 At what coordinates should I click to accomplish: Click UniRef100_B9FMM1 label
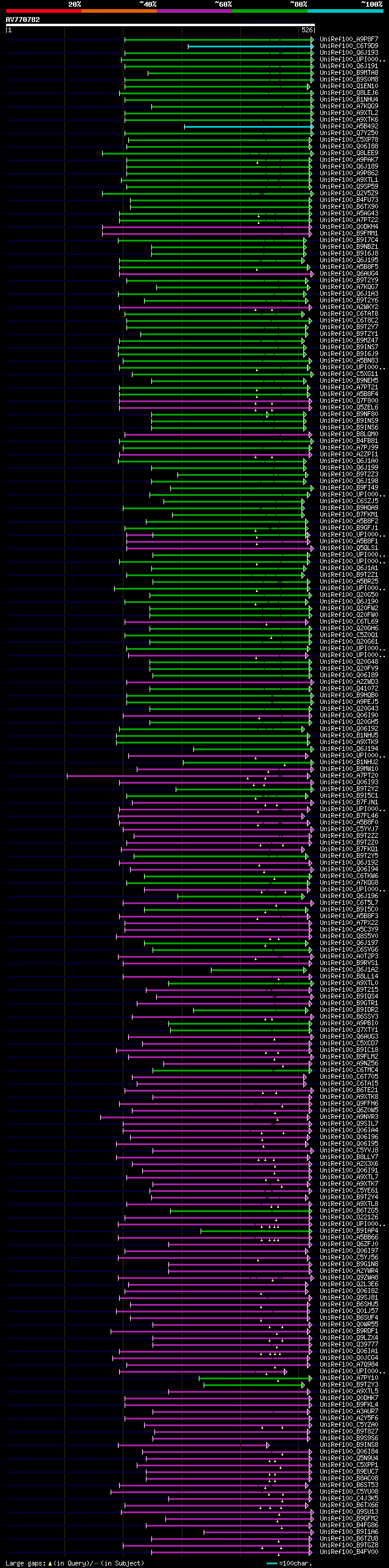tap(349, 234)
